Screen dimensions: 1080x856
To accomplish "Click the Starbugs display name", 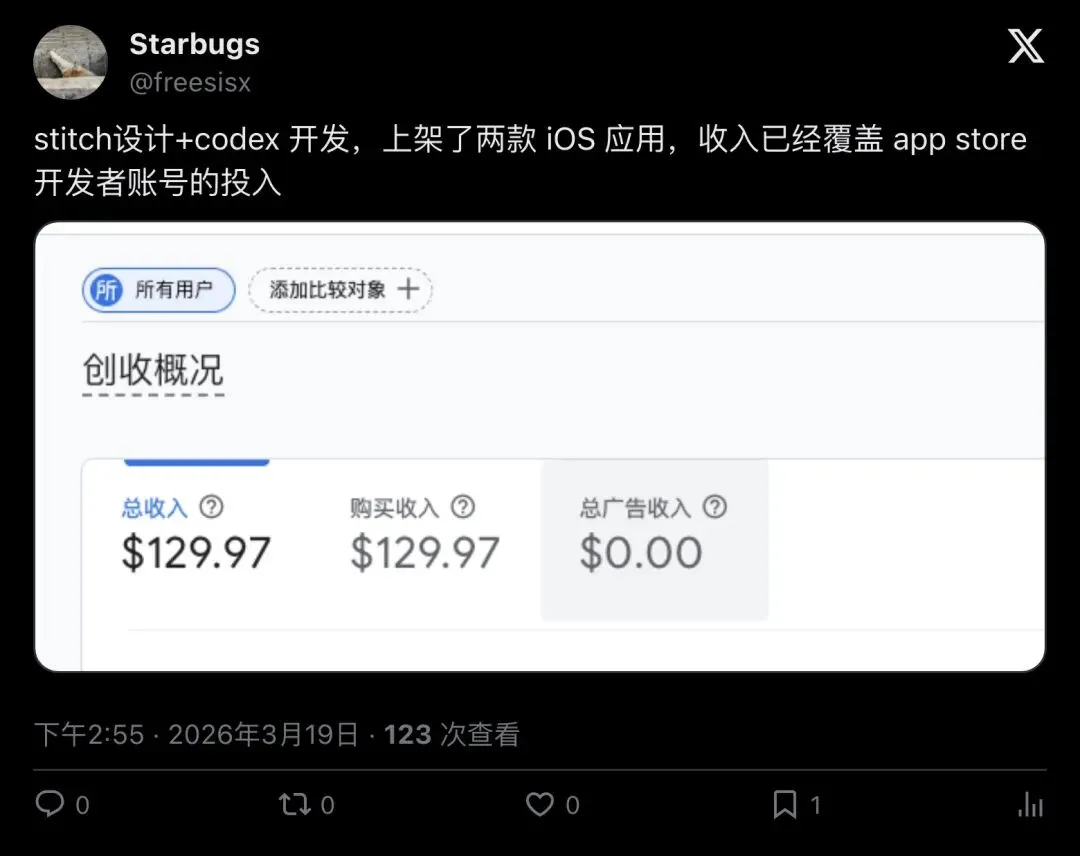I will point(194,44).
